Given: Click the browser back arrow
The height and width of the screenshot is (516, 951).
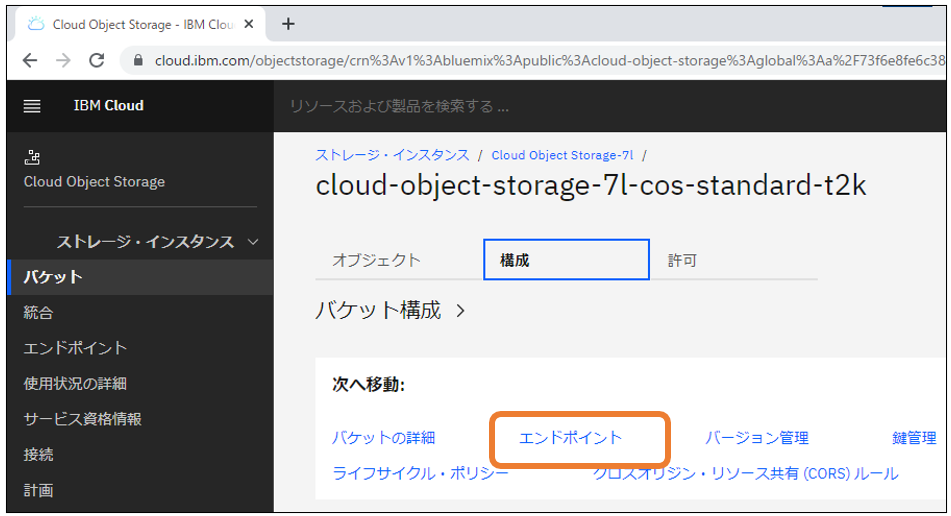Looking at the screenshot, I should pos(30,60).
